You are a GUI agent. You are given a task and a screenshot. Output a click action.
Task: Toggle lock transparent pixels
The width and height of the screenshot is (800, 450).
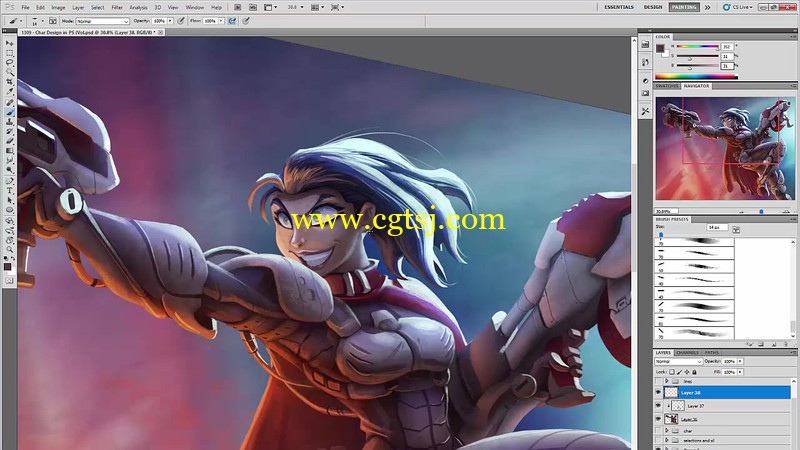coord(672,372)
